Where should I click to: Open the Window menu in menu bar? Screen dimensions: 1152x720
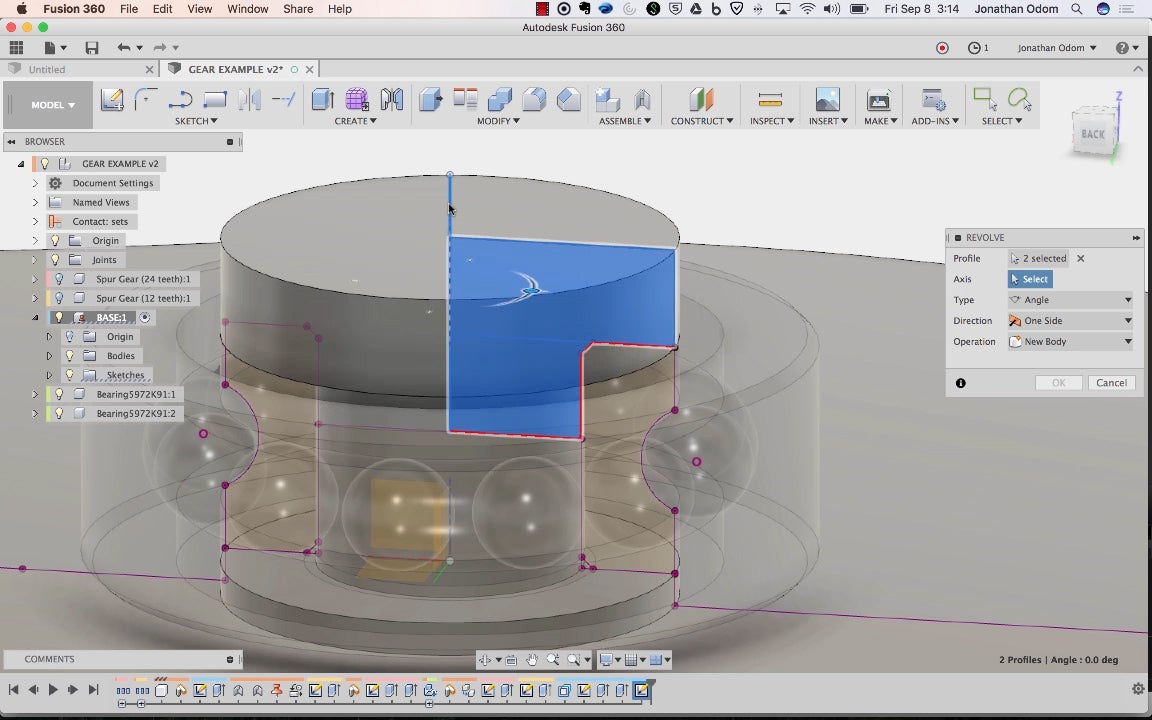pos(247,9)
